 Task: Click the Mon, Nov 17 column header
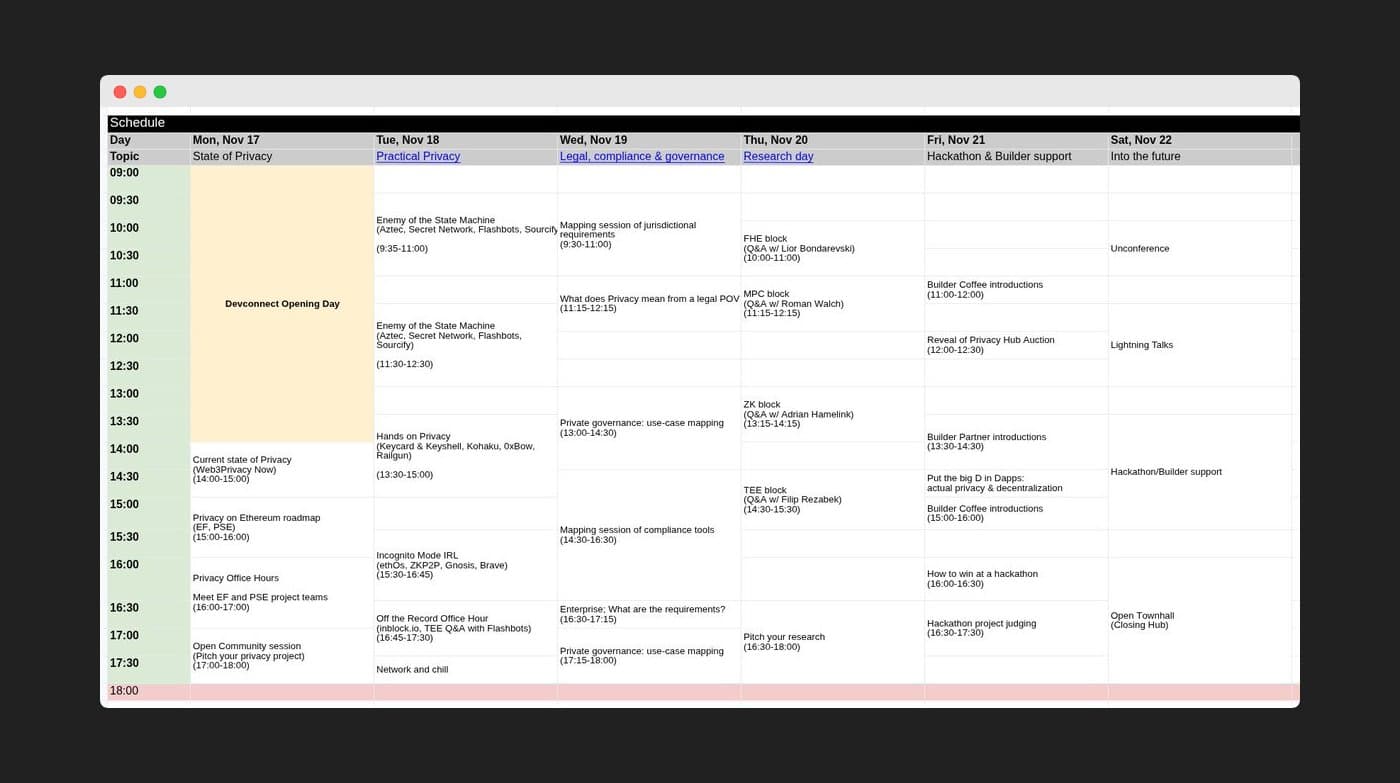(x=226, y=140)
